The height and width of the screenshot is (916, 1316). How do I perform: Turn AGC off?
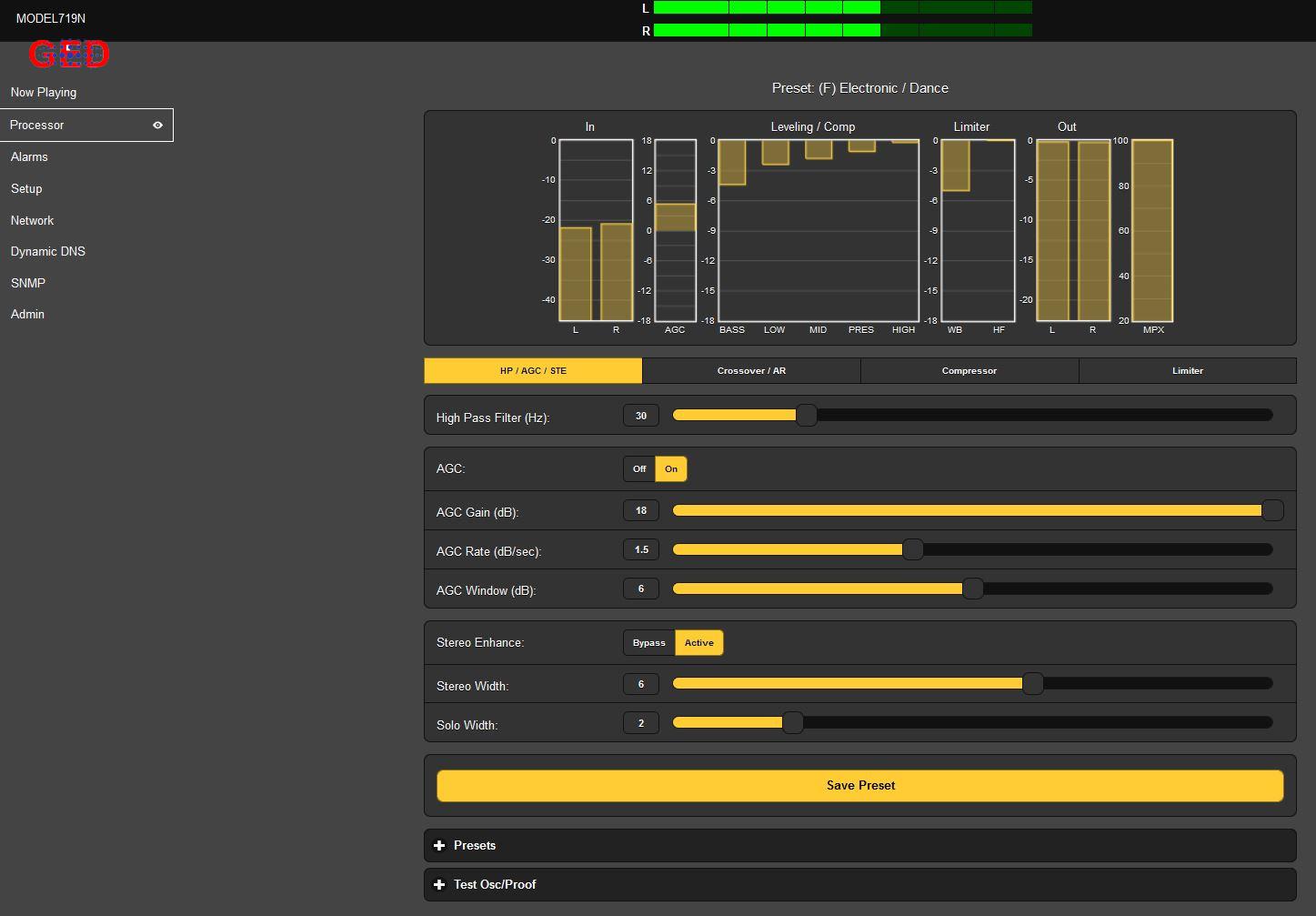(x=638, y=469)
